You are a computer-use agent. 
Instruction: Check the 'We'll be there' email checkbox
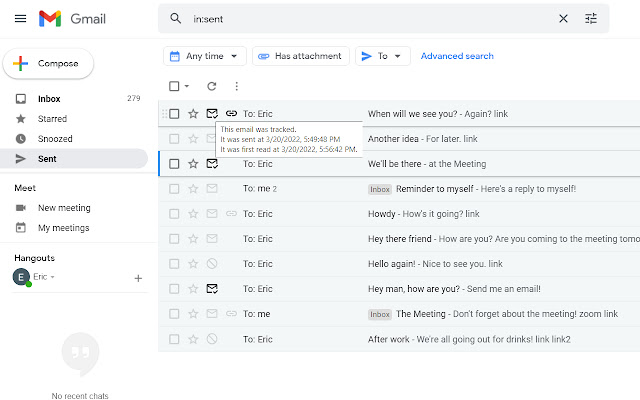(x=174, y=164)
